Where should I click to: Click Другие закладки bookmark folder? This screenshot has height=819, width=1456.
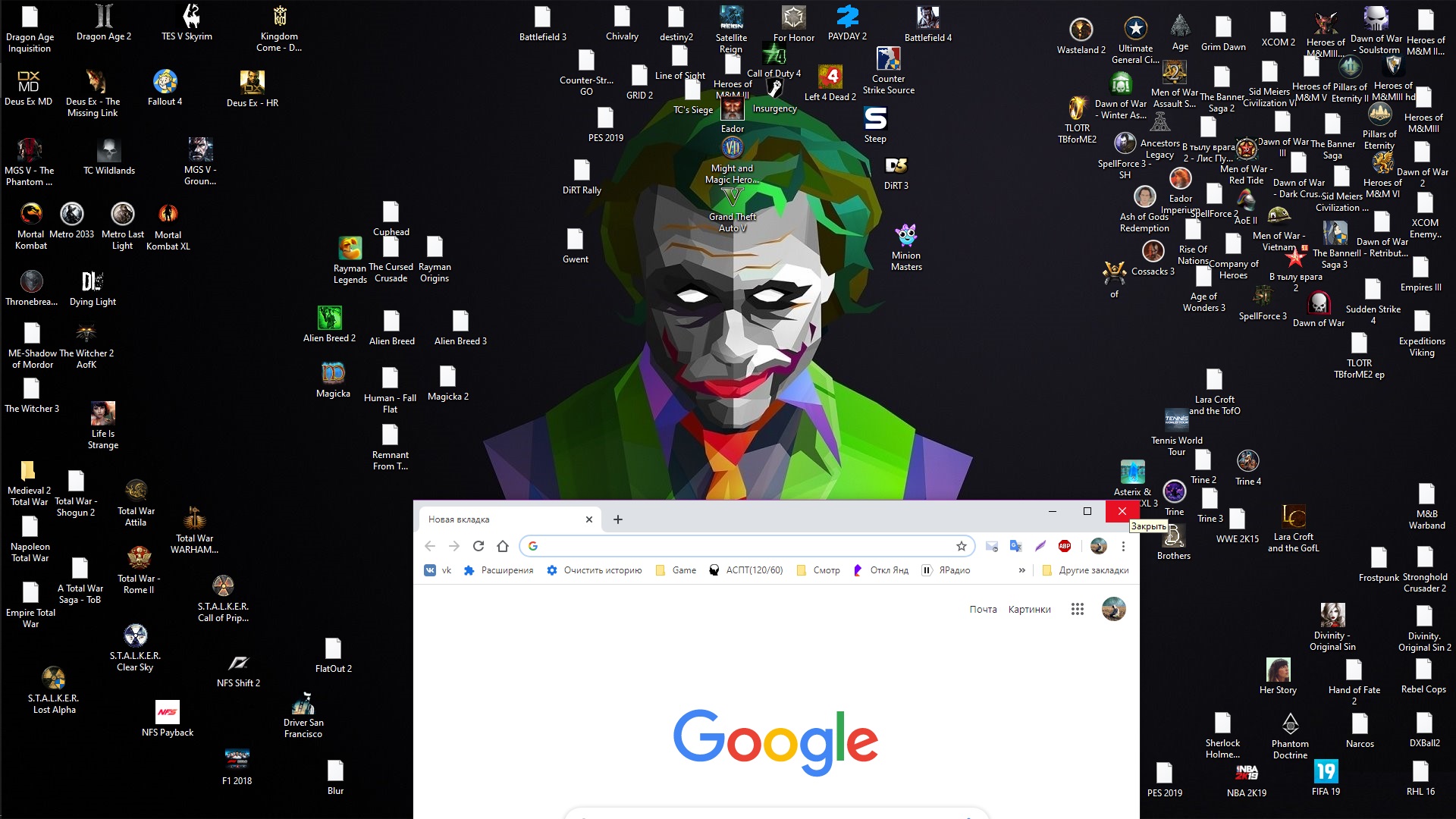point(1086,570)
